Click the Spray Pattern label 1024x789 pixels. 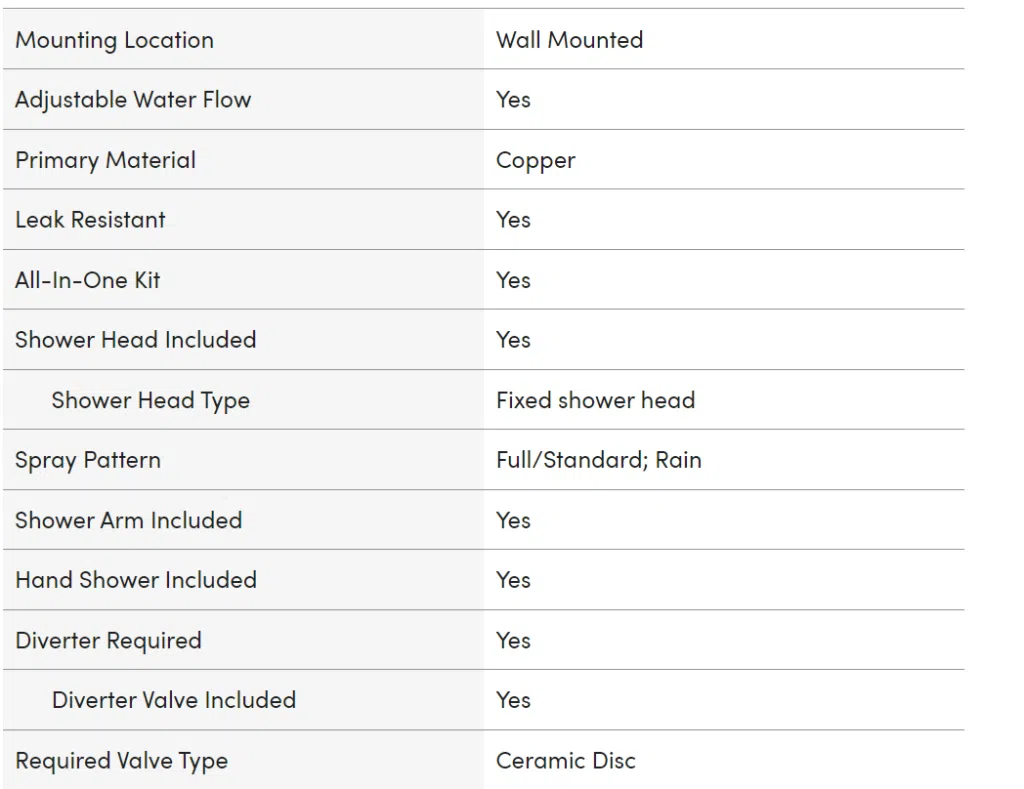[x=88, y=461]
